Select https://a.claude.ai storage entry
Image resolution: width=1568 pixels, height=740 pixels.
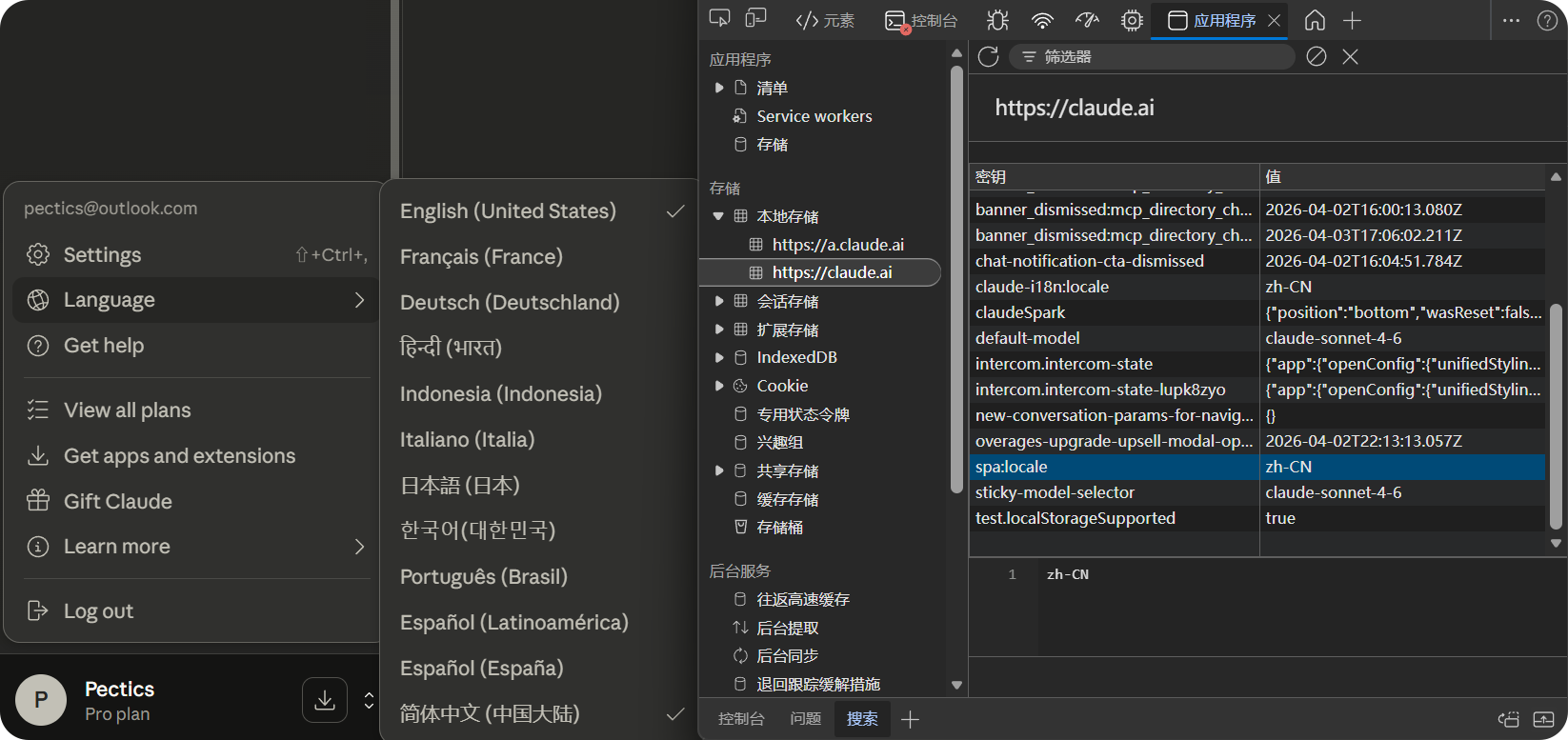point(837,245)
